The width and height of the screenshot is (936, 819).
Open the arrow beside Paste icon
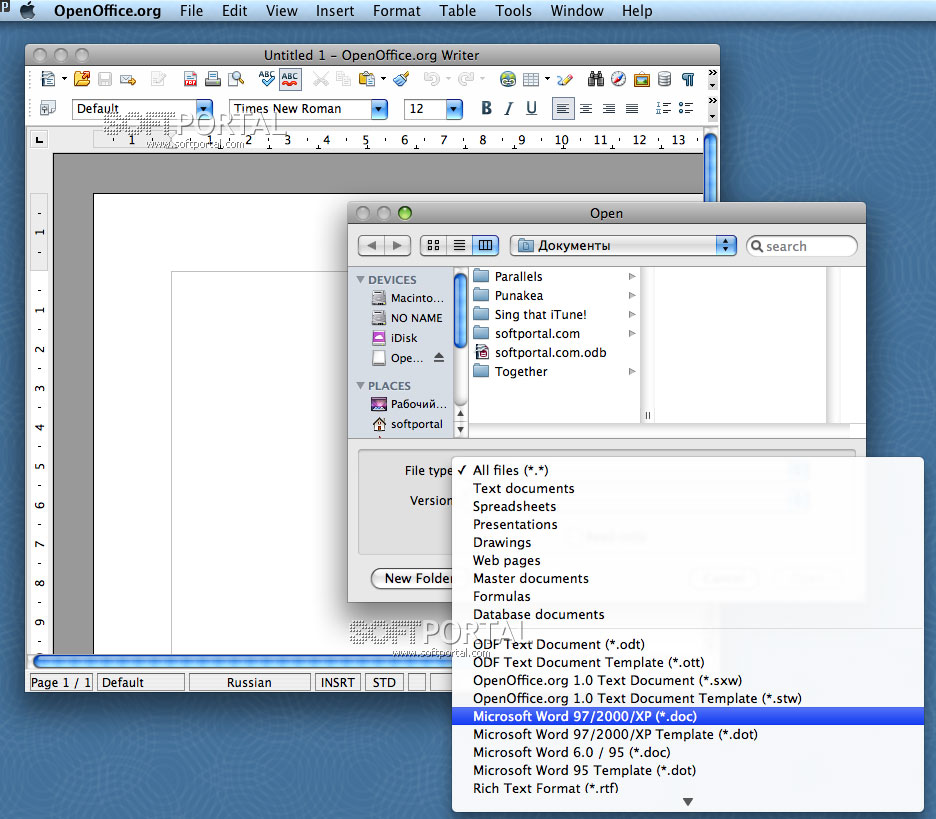click(x=383, y=79)
